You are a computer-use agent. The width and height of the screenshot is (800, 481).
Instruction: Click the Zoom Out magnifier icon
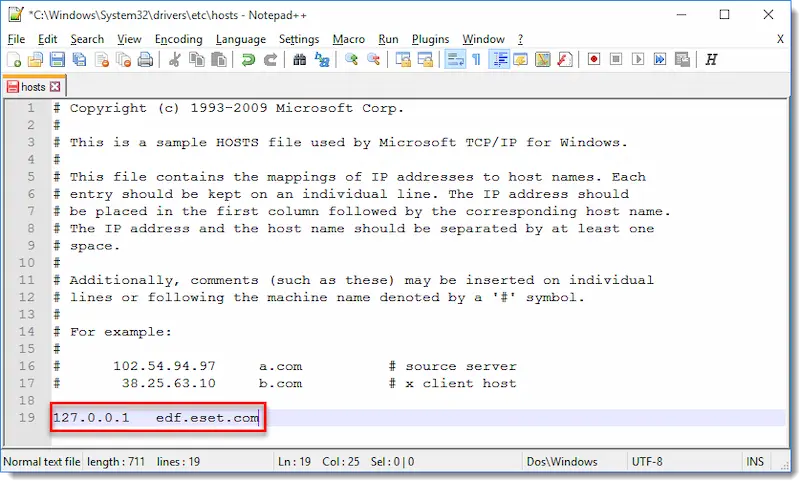pos(373,60)
